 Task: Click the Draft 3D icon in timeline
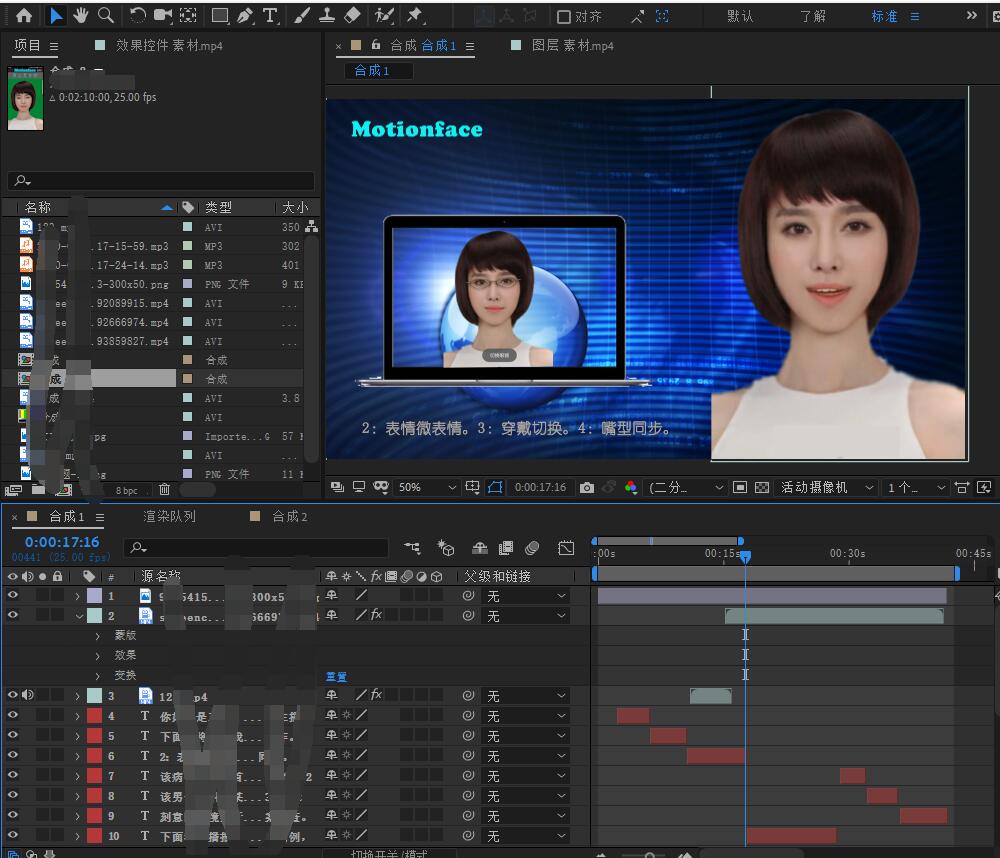pyautogui.click(x=445, y=548)
